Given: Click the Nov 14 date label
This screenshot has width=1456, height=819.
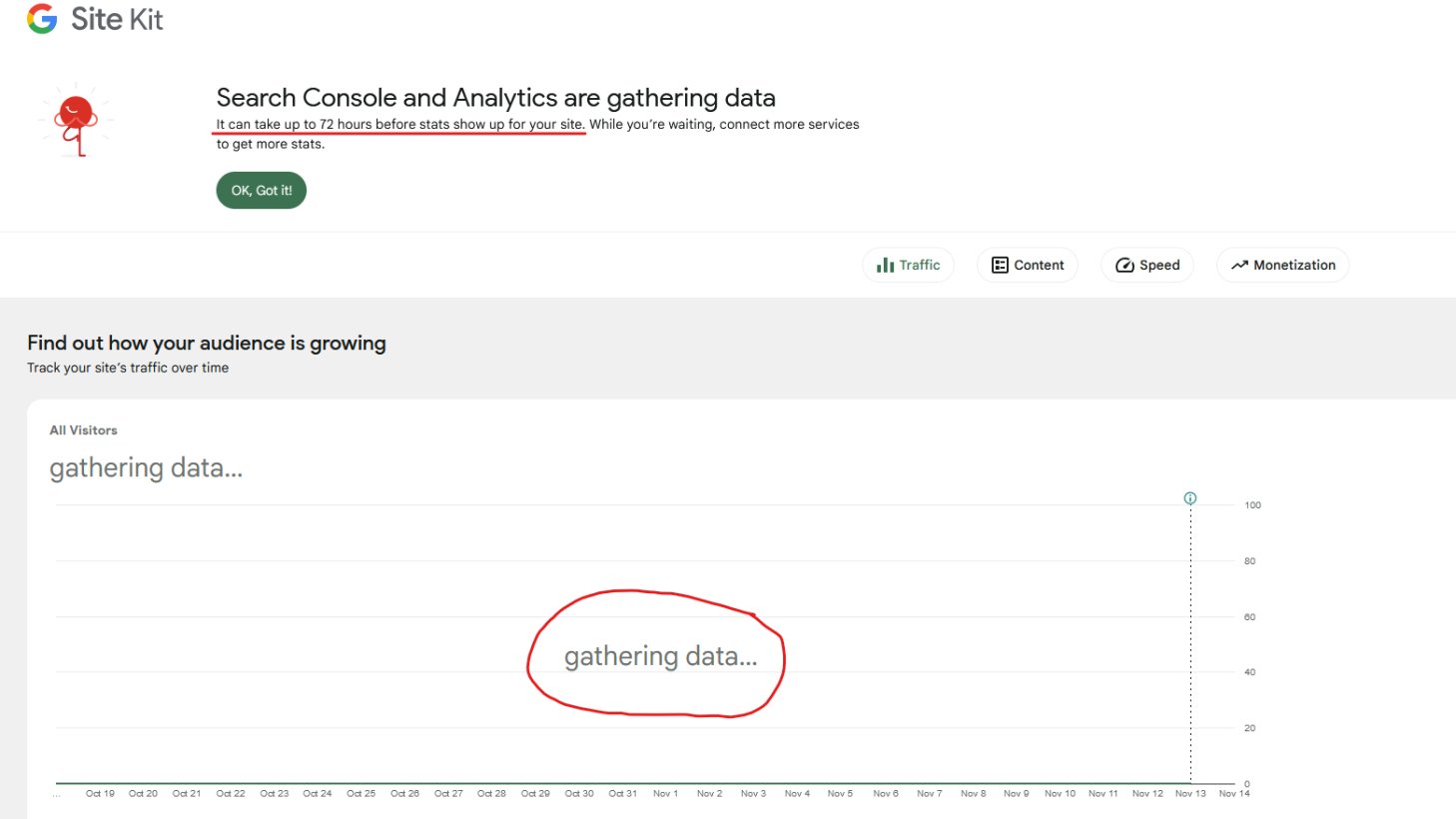Looking at the screenshot, I should coord(1234,794).
